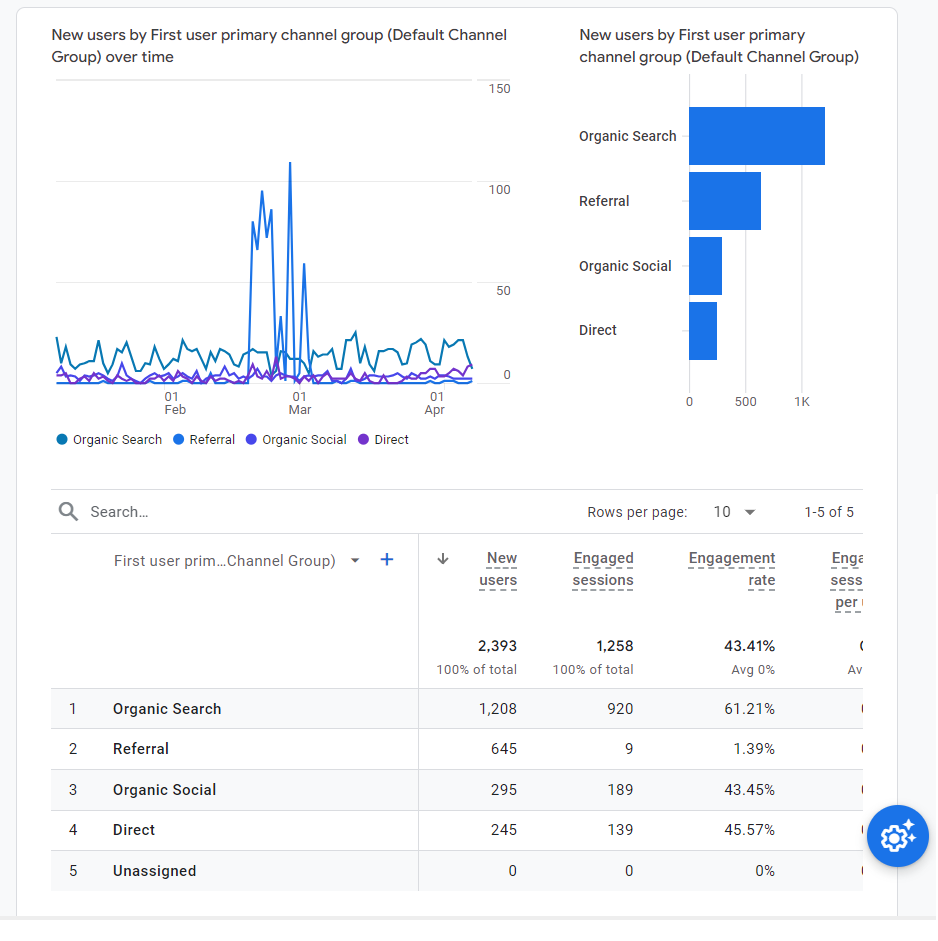
Task: Sort by Engagement rate column header
Action: point(732,570)
